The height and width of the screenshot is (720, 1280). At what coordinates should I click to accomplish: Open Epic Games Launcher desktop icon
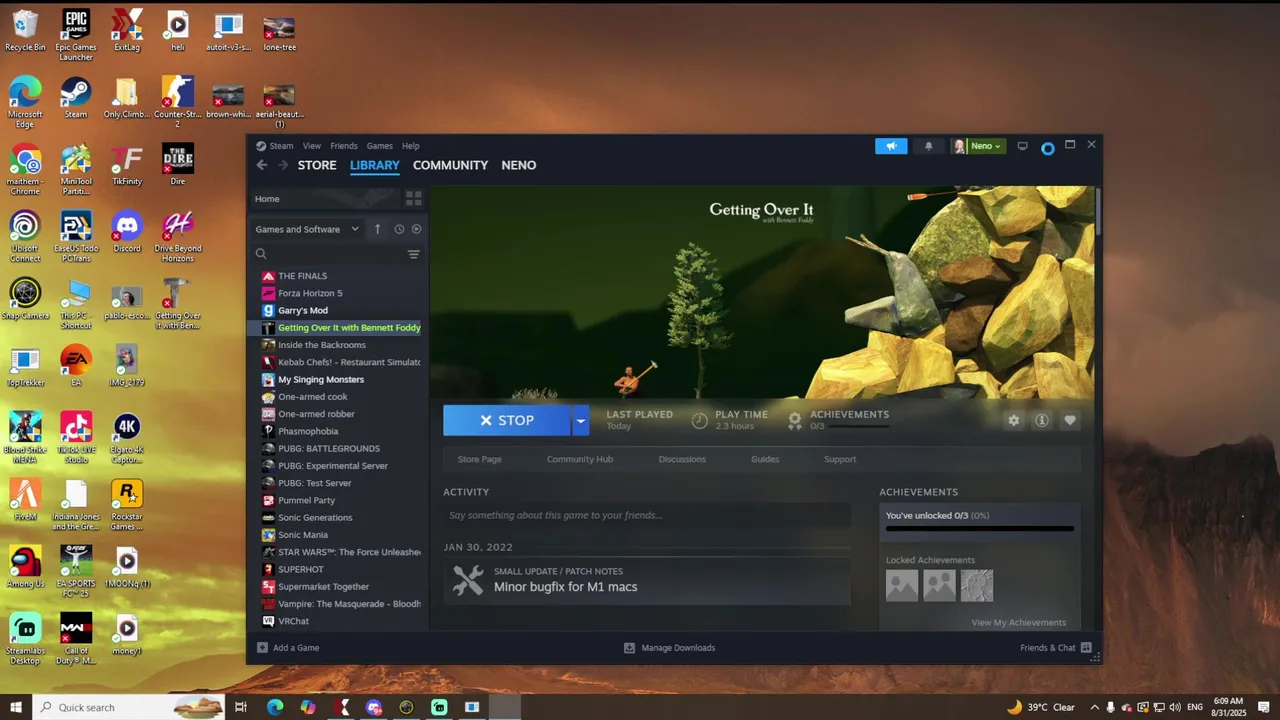pyautogui.click(x=76, y=36)
